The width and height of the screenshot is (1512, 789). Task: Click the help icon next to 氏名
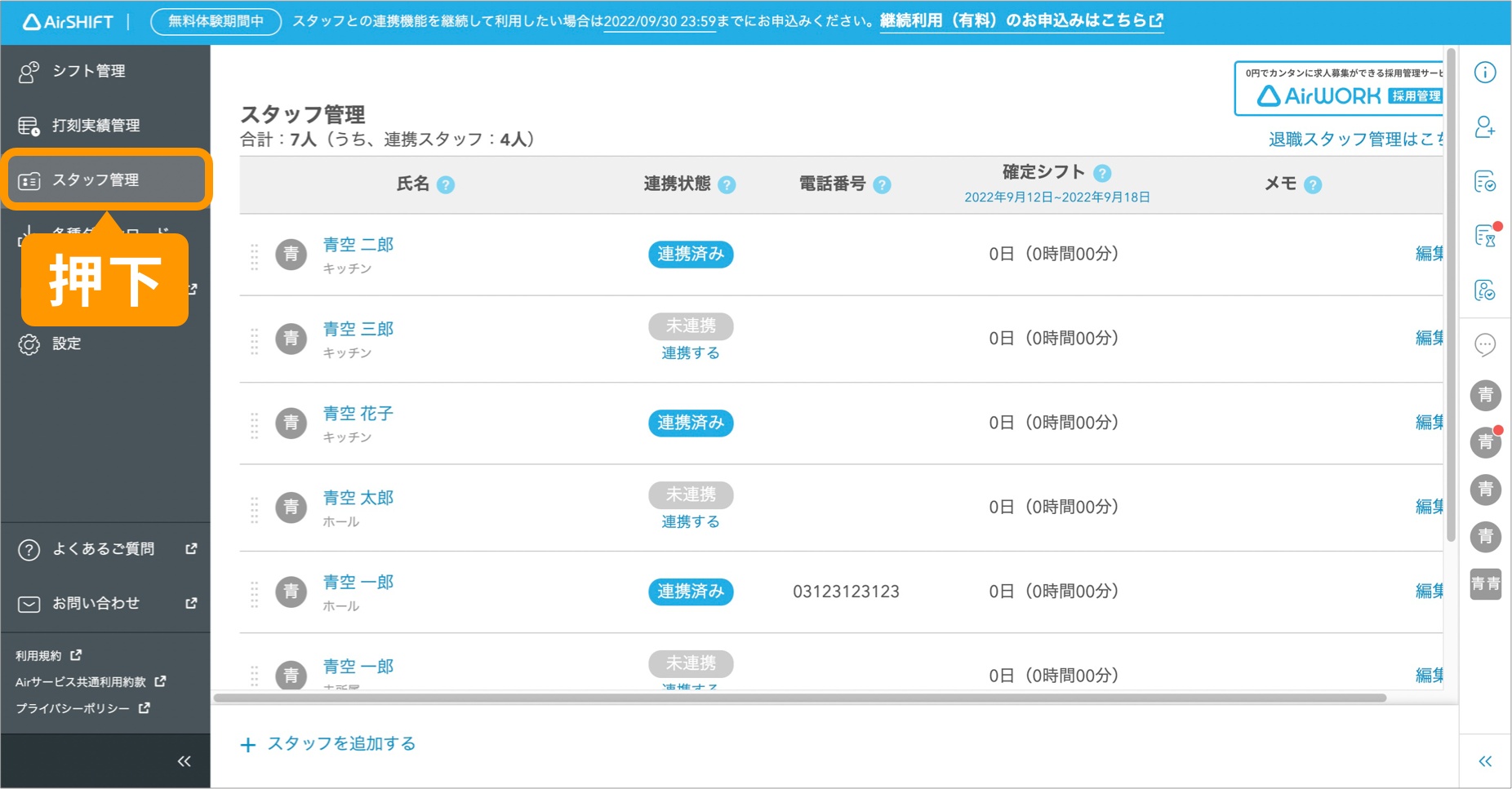[446, 185]
